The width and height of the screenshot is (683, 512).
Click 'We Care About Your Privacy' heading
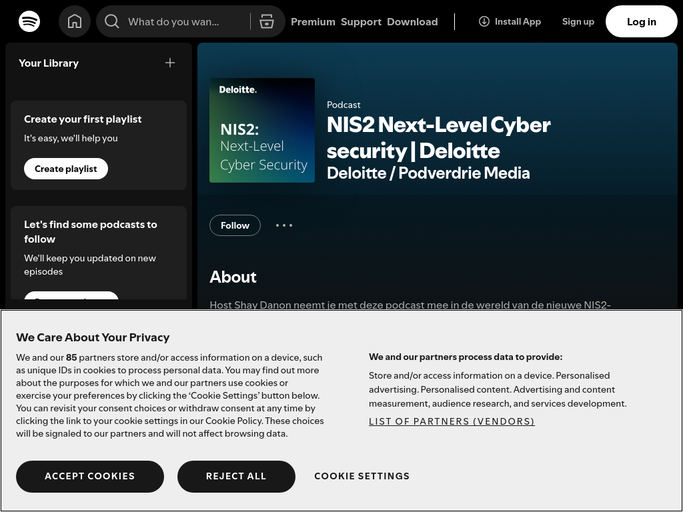93,337
